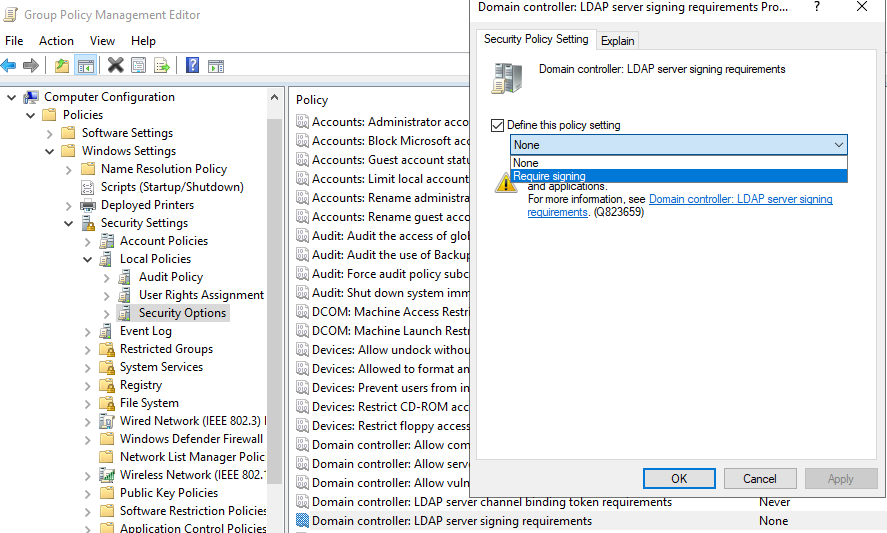Open the Action menu

pos(56,41)
